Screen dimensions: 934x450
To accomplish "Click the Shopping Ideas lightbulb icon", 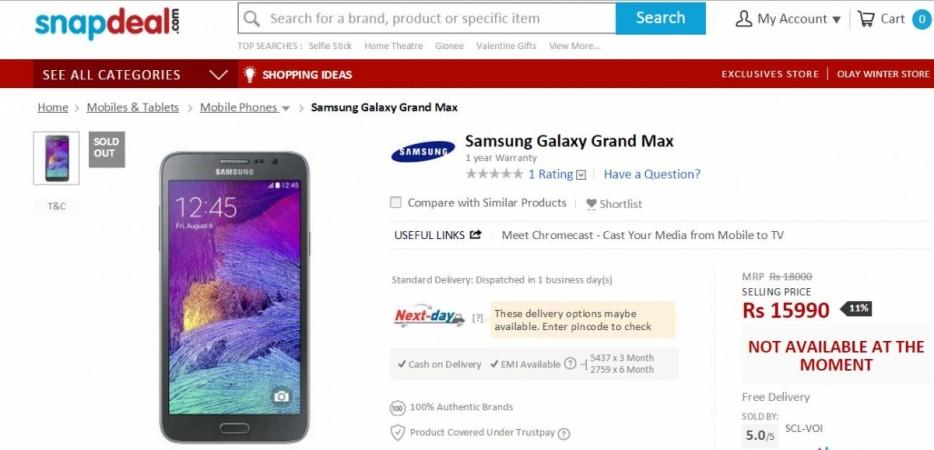I will (250, 74).
